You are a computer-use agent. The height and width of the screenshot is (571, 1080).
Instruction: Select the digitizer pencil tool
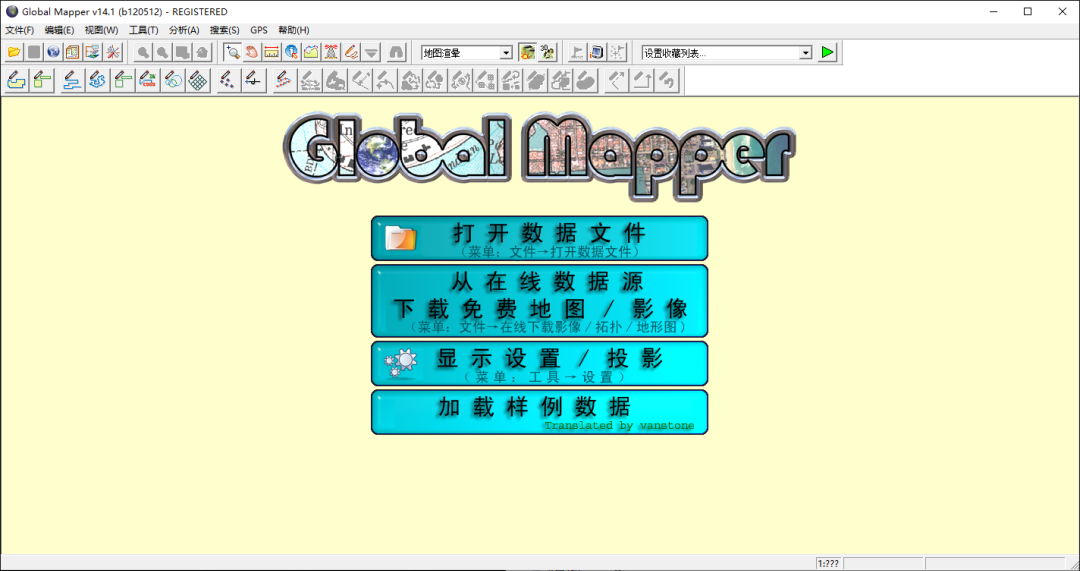click(x=351, y=52)
